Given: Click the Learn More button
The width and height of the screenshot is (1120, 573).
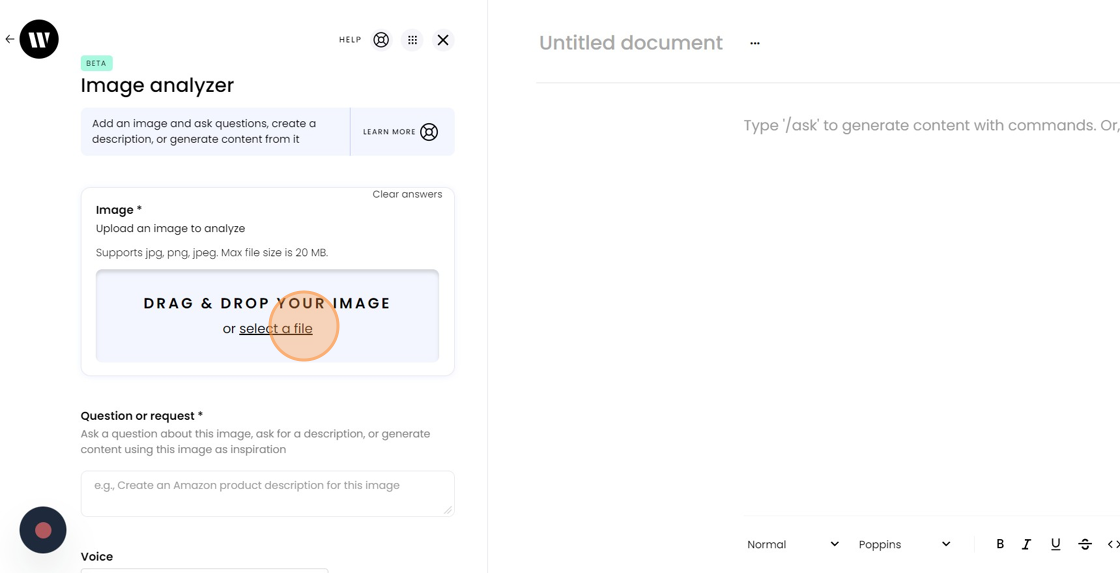Looking at the screenshot, I should point(401,131).
